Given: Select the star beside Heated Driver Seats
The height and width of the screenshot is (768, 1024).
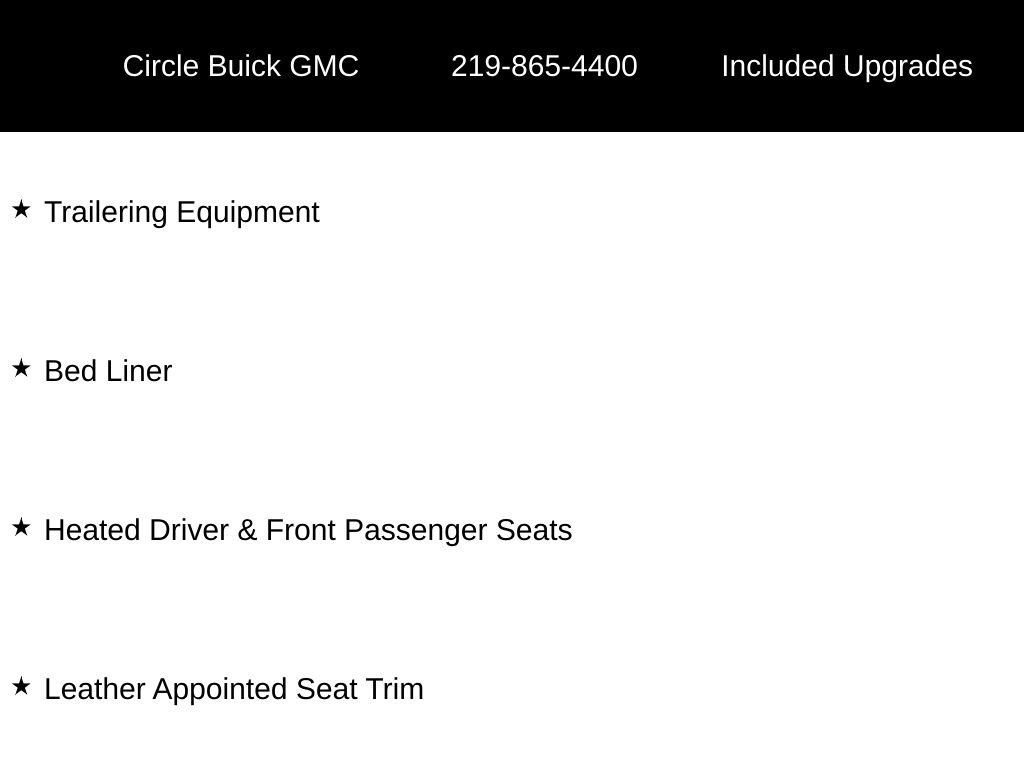Looking at the screenshot, I should pyautogui.click(x=21, y=528).
